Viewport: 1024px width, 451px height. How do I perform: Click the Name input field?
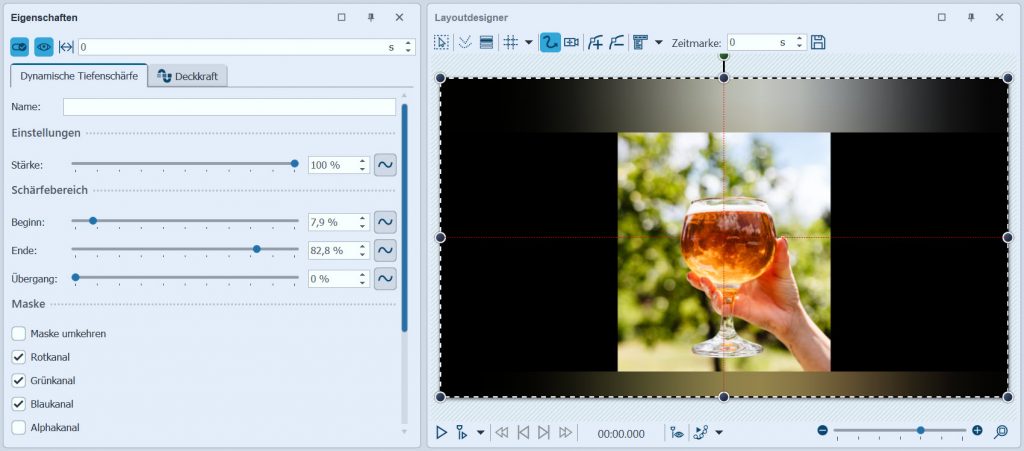(x=229, y=107)
